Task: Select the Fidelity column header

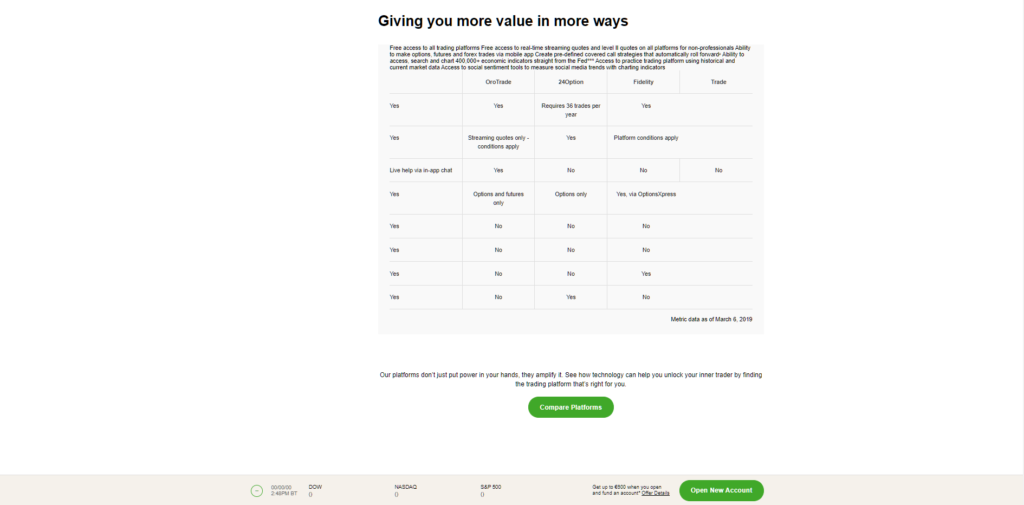Action: 643,82
